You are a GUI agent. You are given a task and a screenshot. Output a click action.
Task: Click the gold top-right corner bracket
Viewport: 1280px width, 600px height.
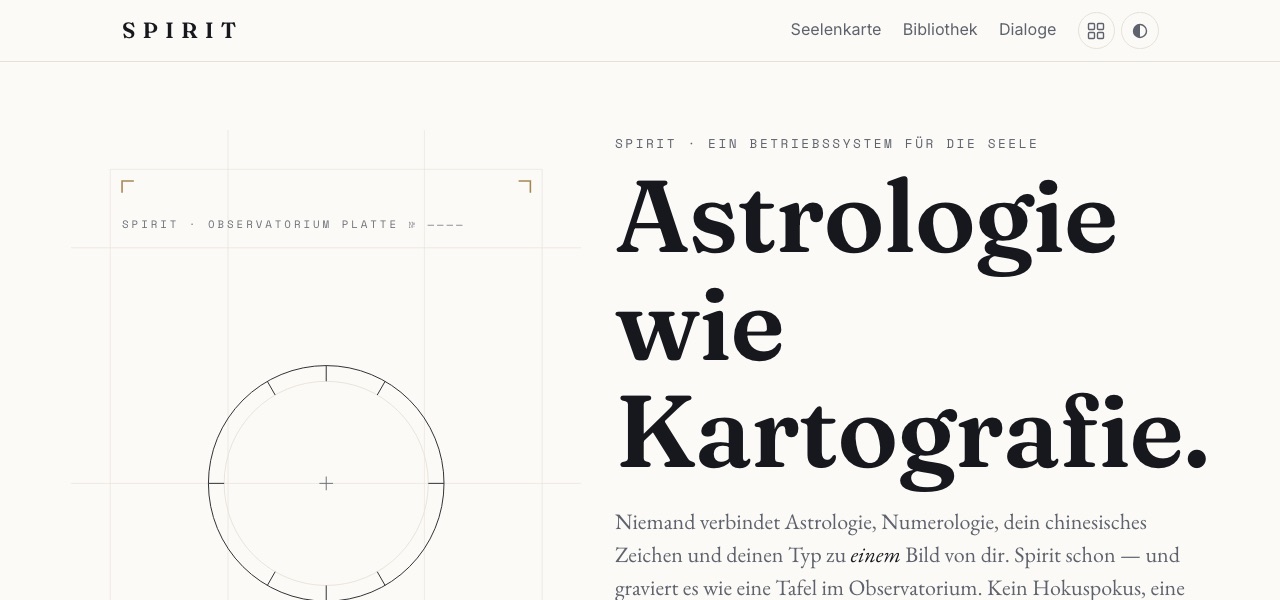point(525,186)
